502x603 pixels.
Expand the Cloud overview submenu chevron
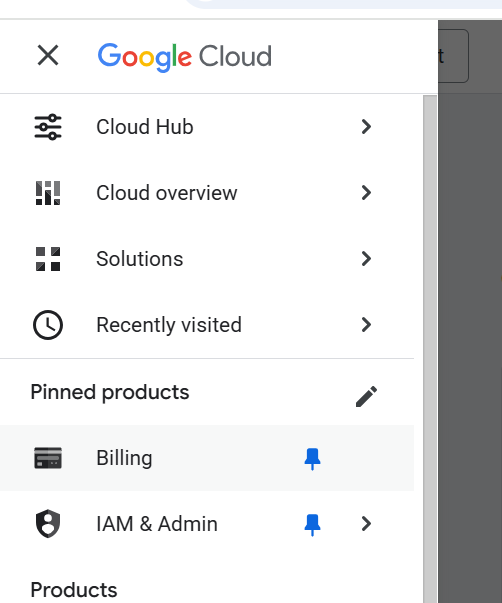click(x=367, y=193)
